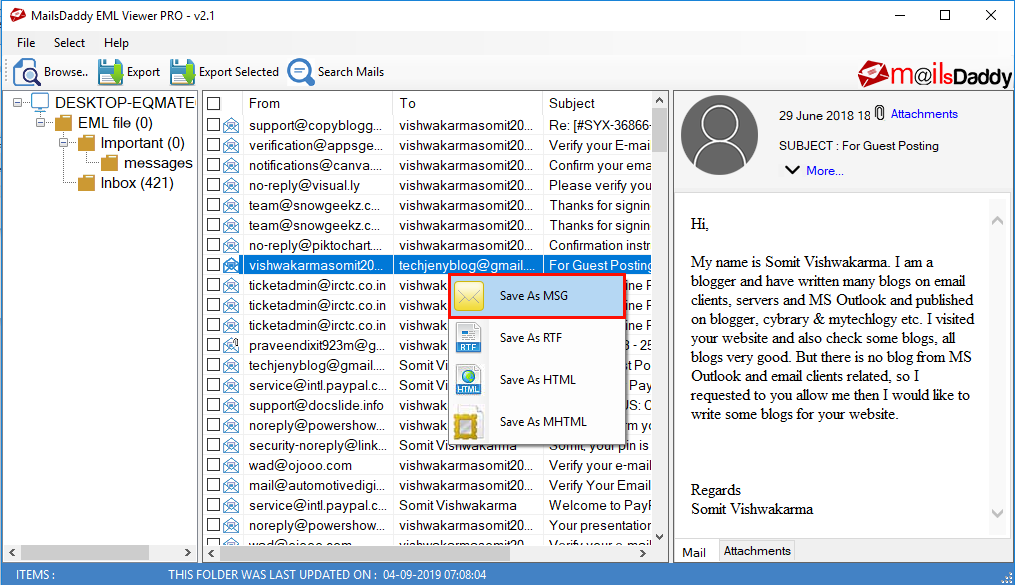Image resolution: width=1015 pixels, height=585 pixels.
Task: Check the mail@automotivedigi email checkbox
Action: coord(214,485)
